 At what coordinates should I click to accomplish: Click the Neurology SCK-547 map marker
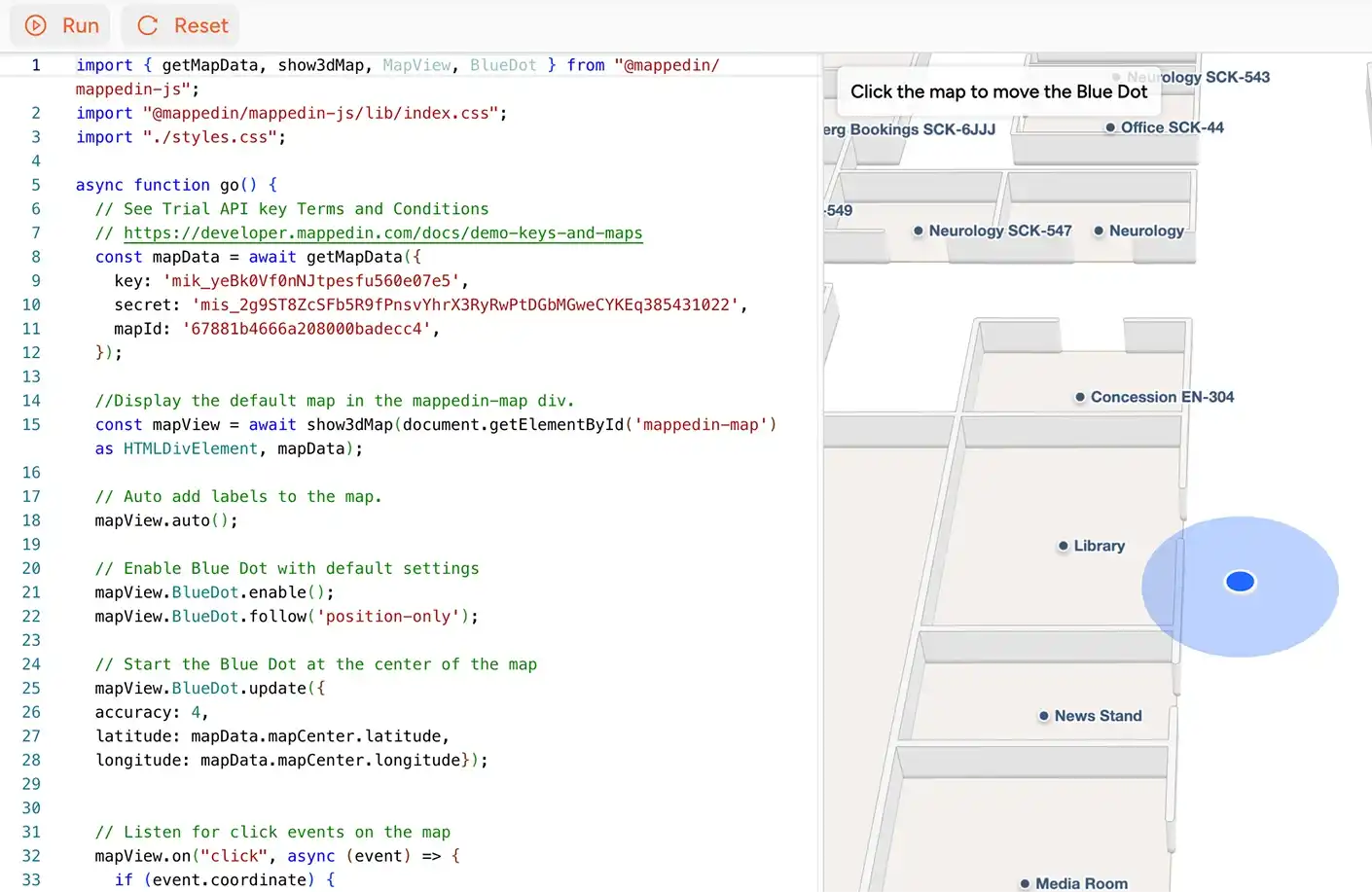tap(919, 231)
